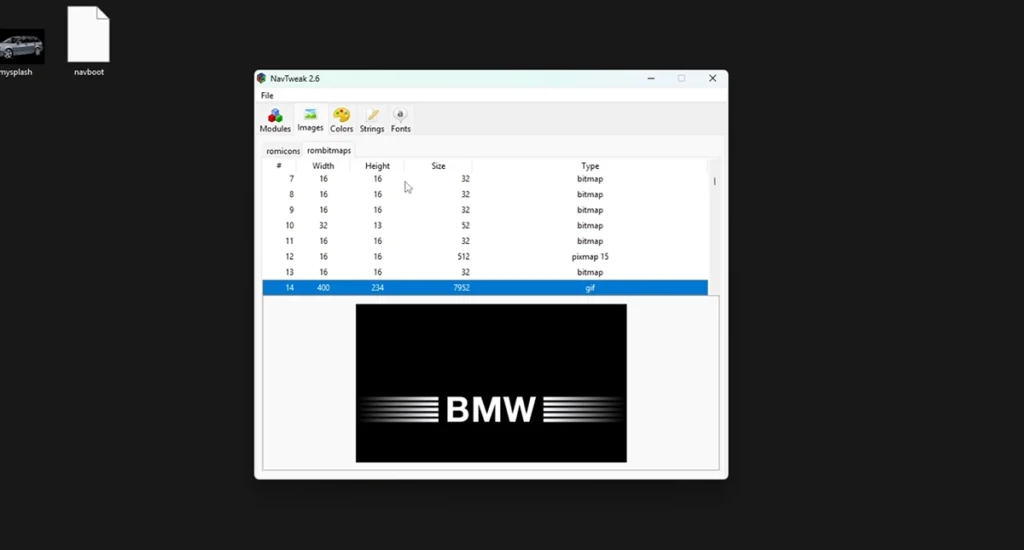This screenshot has height=550, width=1024.
Task: Click the NavTweak app icon in title bar
Action: [x=261, y=78]
